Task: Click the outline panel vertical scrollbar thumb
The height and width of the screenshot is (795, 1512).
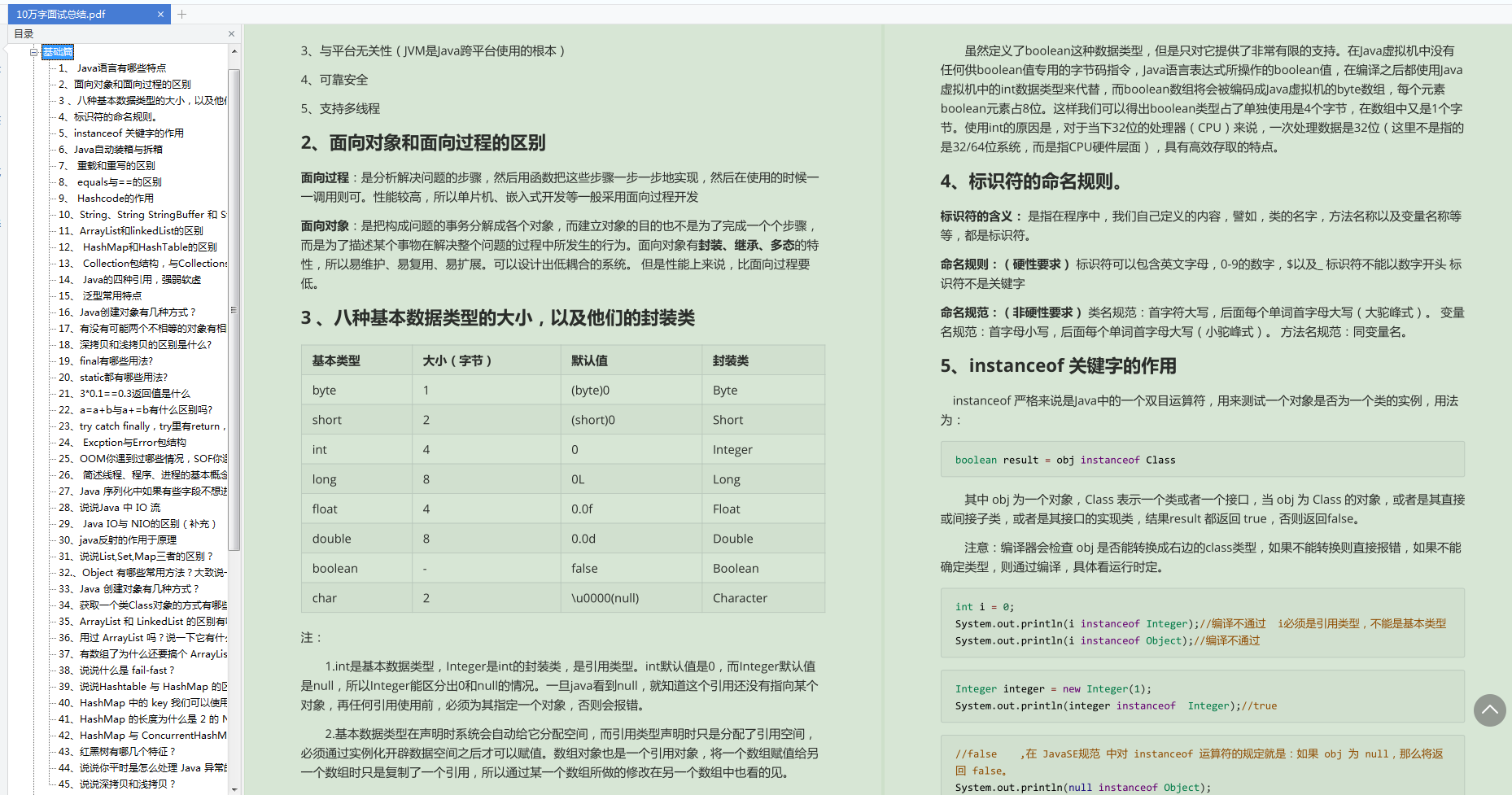Action: point(234,309)
